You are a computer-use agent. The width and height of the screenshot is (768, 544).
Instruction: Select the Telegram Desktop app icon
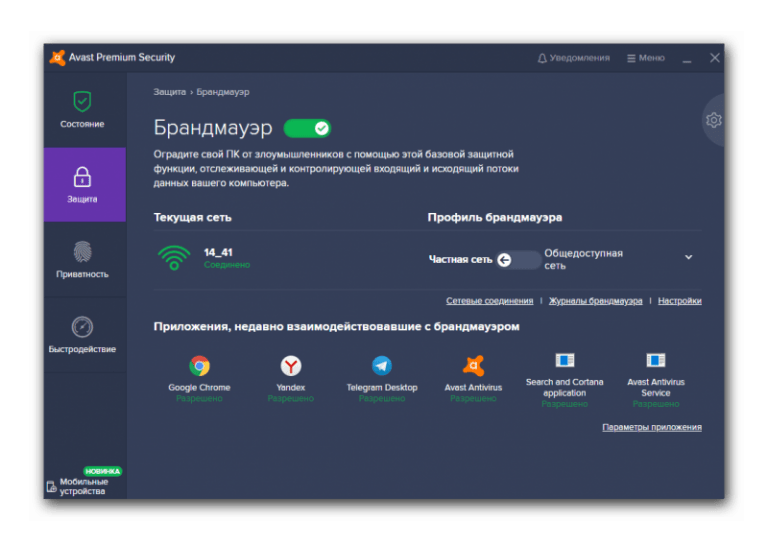[x=382, y=366]
